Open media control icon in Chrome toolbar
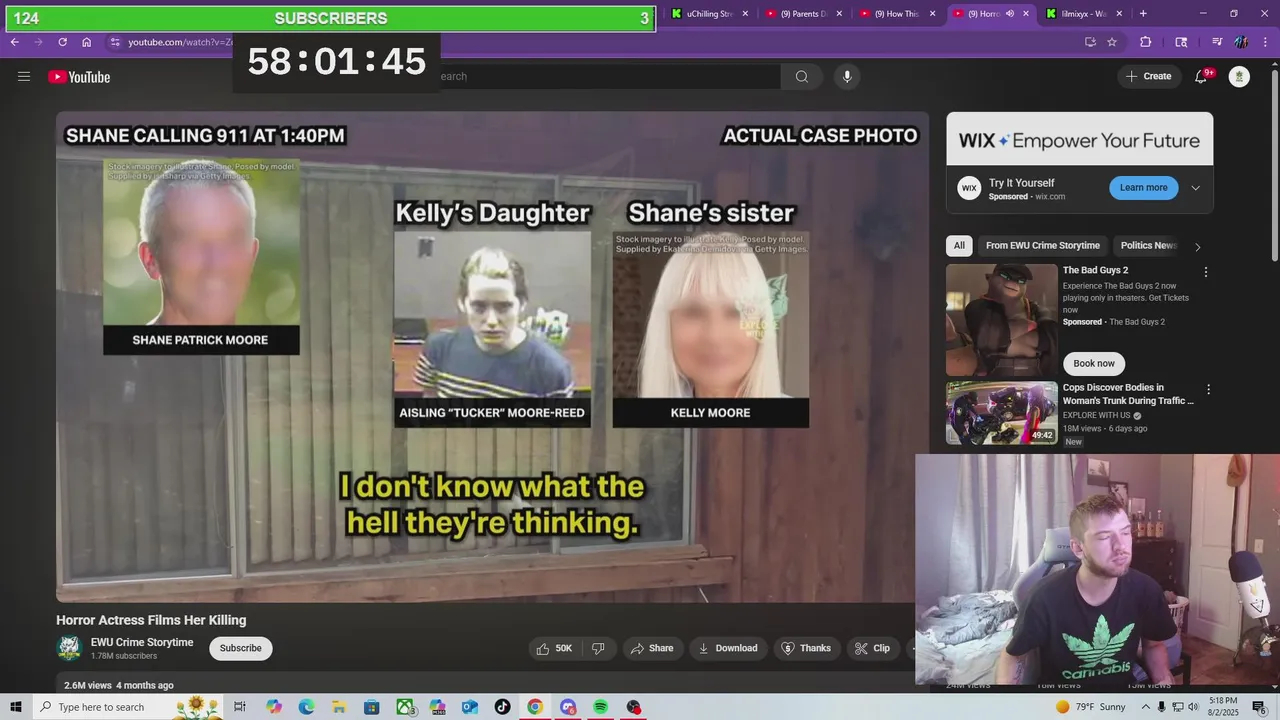The width and height of the screenshot is (1280, 720). (x=1216, y=42)
